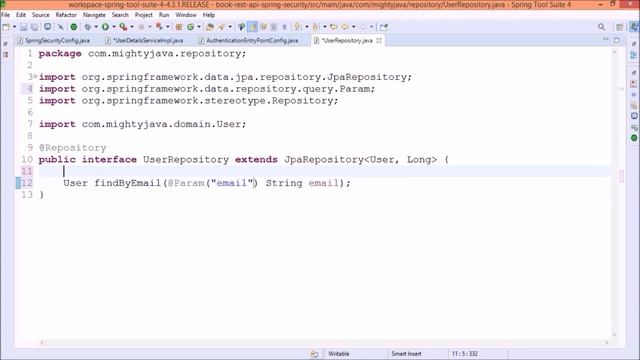Navigate back with the yellow arrow icon
640x360 pixels.
pos(345,27)
